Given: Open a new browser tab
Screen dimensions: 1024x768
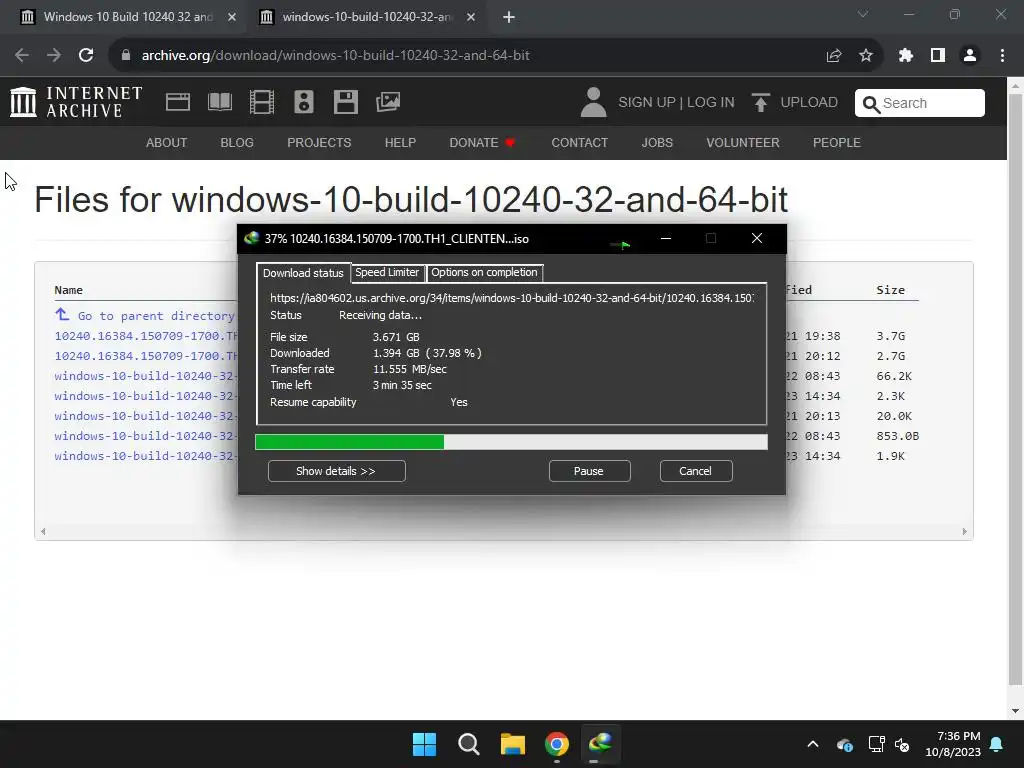Looking at the screenshot, I should pyautogui.click(x=509, y=17).
